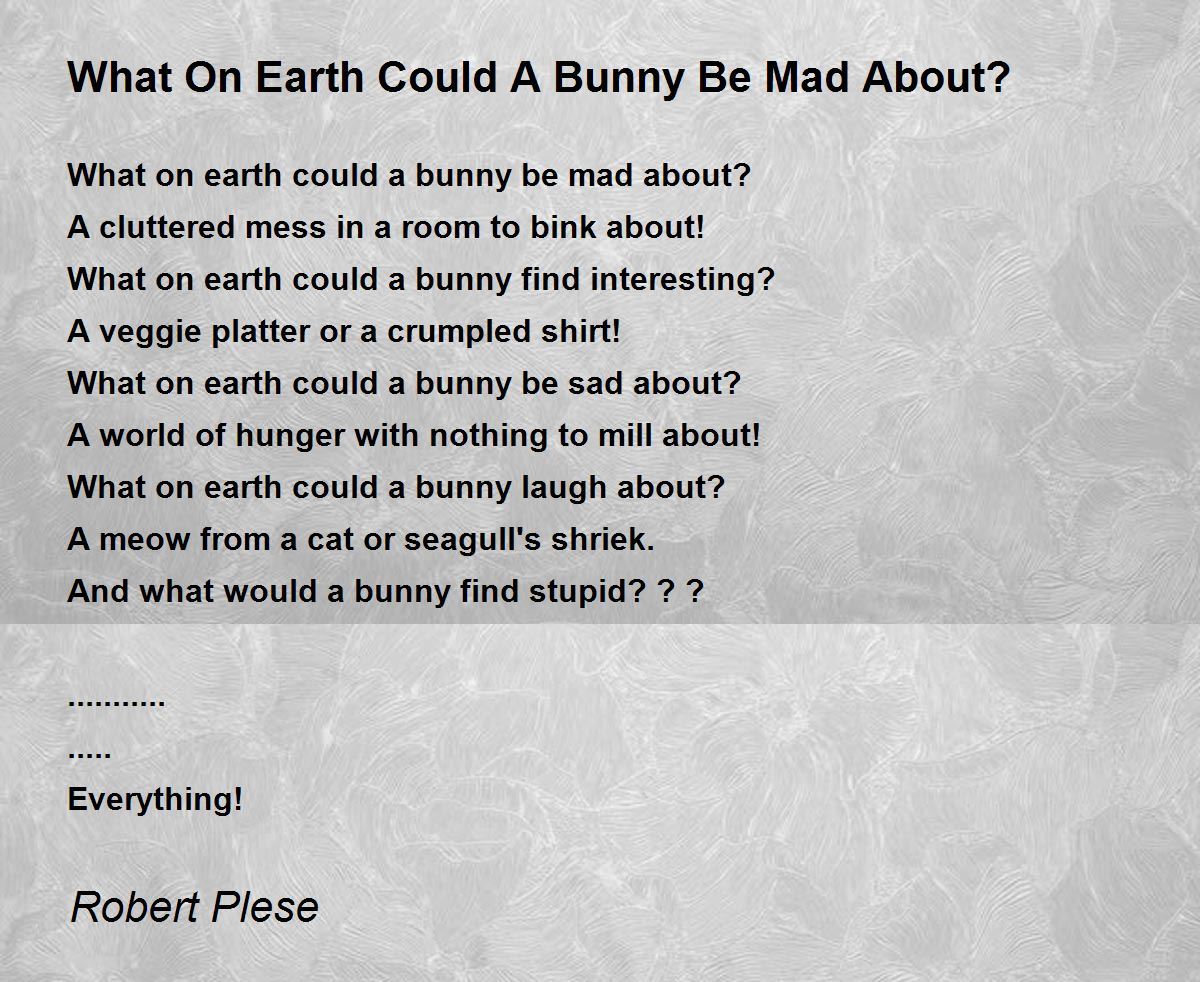Image resolution: width=1200 pixels, height=982 pixels.
Task: Select the first line about a mad bunny
Action: tap(408, 175)
